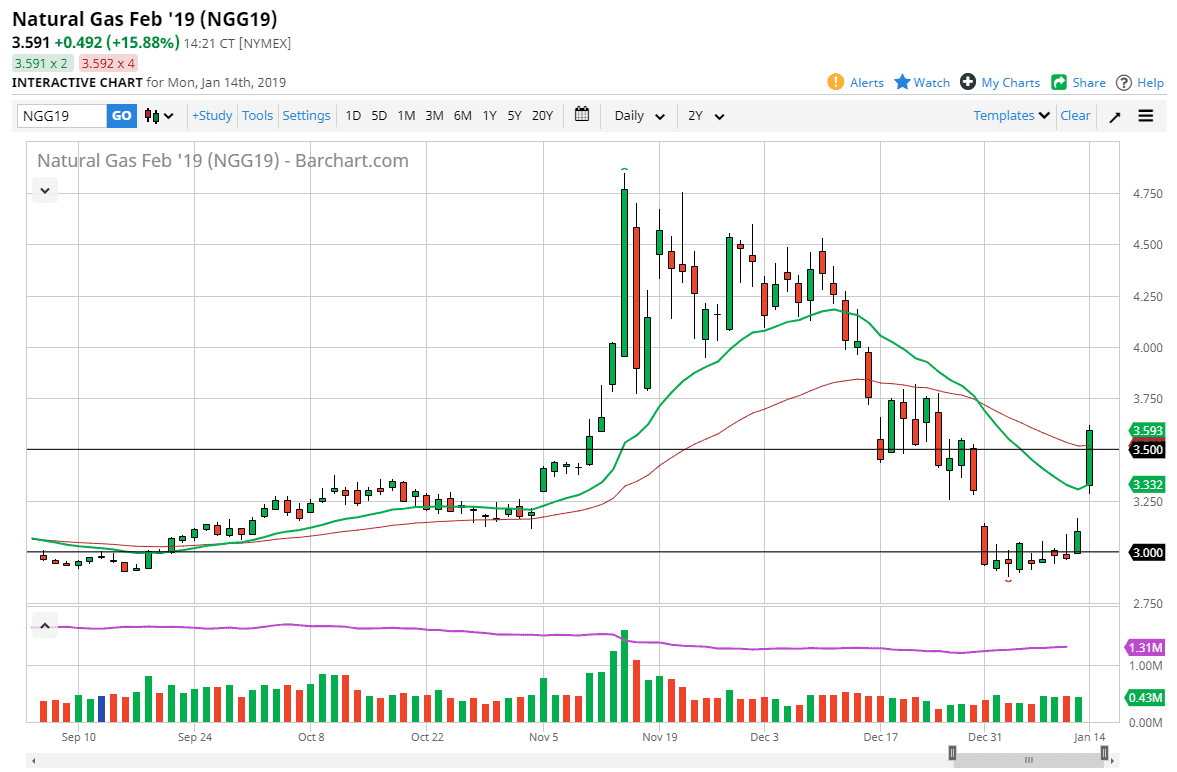Open the Templates dropdown
This screenshot has height=772, width=1177.
[1011, 116]
